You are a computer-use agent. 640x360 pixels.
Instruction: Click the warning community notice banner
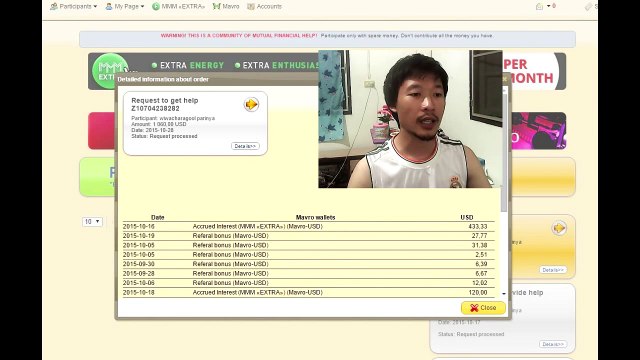coord(327,39)
